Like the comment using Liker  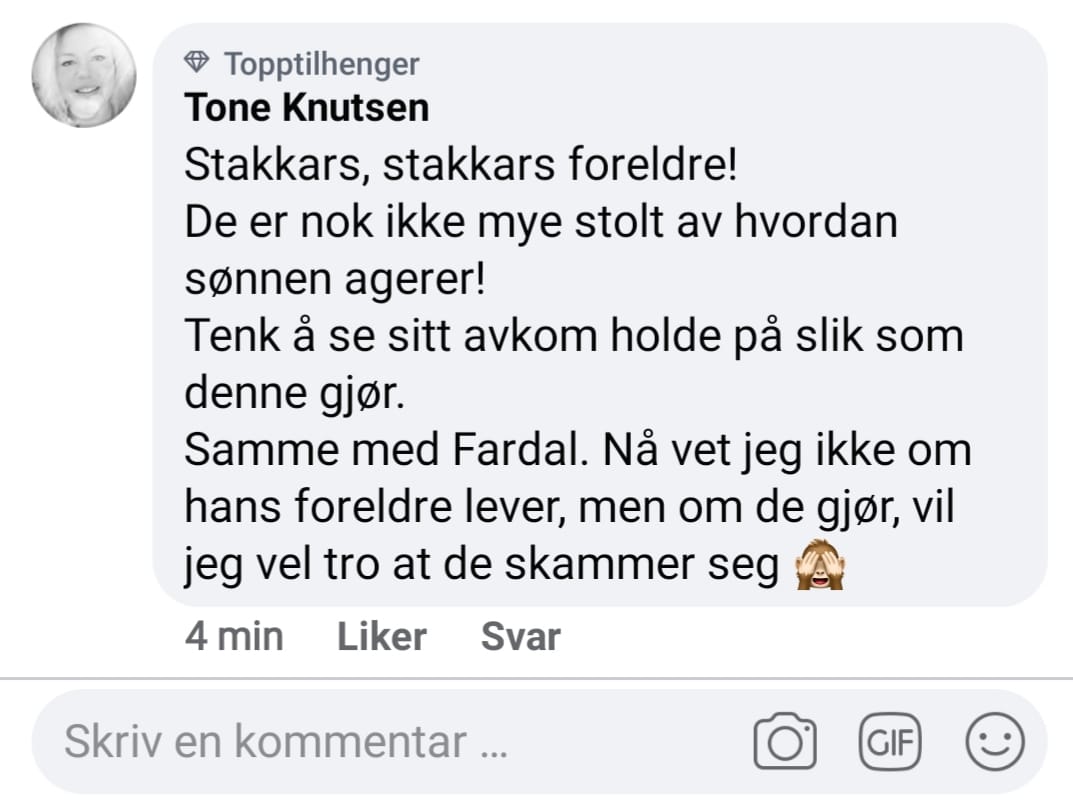(382, 637)
